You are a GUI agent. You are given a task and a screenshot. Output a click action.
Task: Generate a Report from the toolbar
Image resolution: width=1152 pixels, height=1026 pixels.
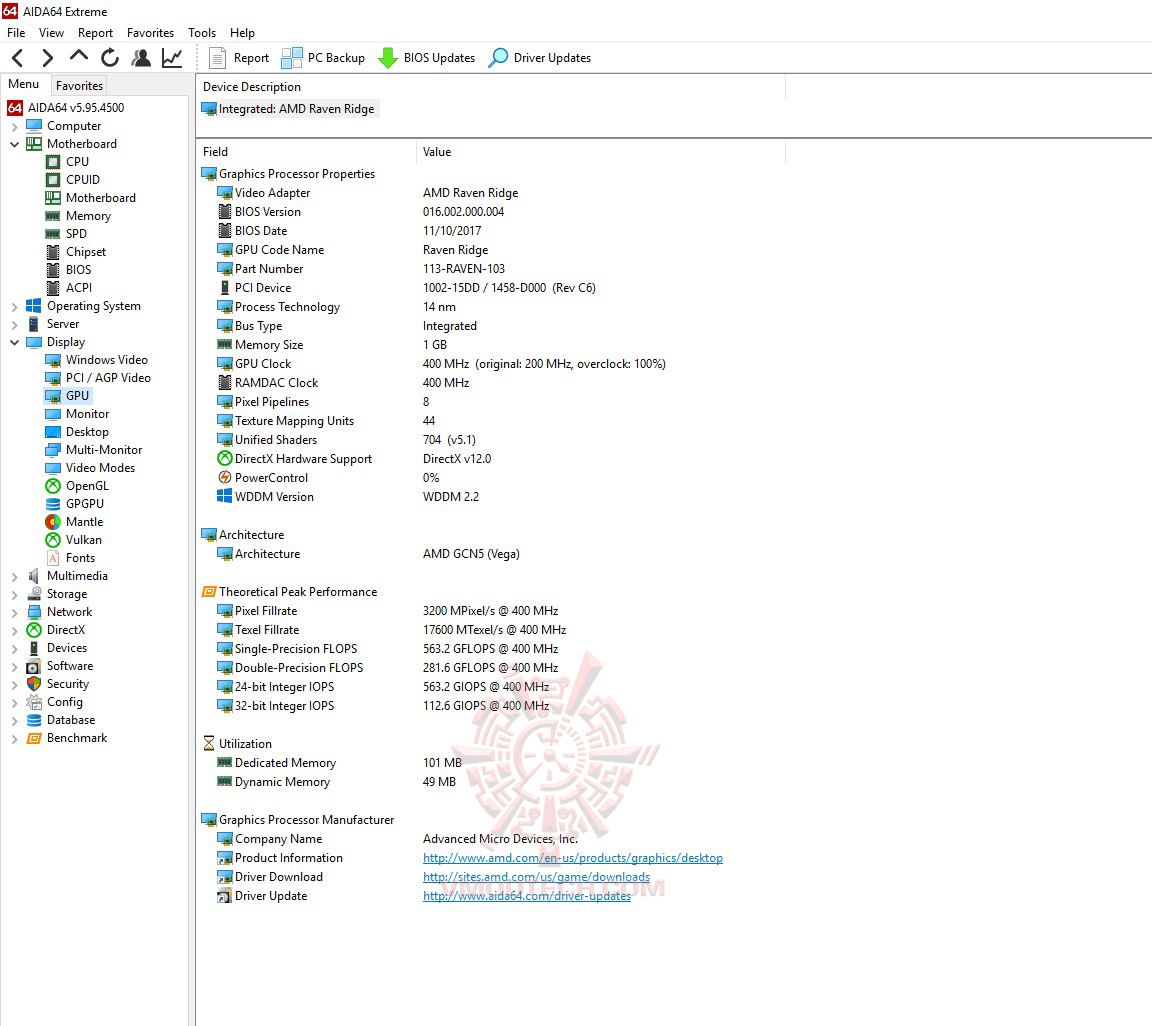coord(239,57)
